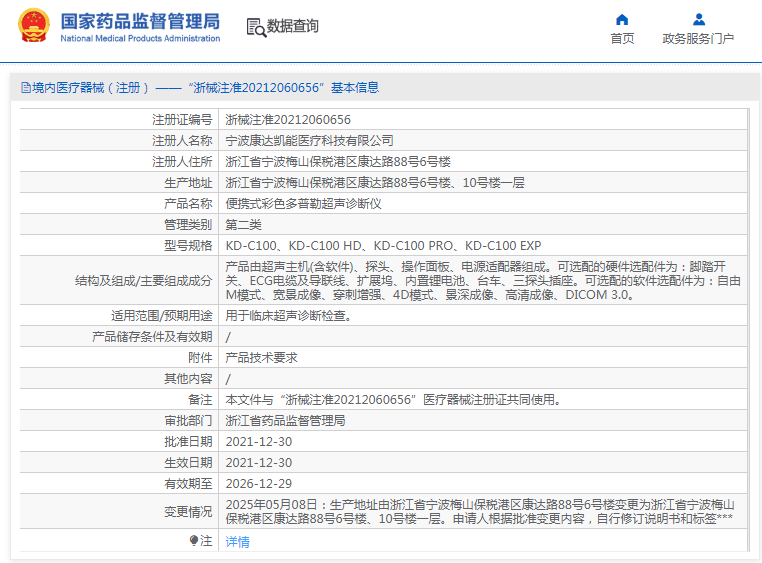Click 其他内容 label
This screenshot has height=563, width=762.
tap(188, 379)
